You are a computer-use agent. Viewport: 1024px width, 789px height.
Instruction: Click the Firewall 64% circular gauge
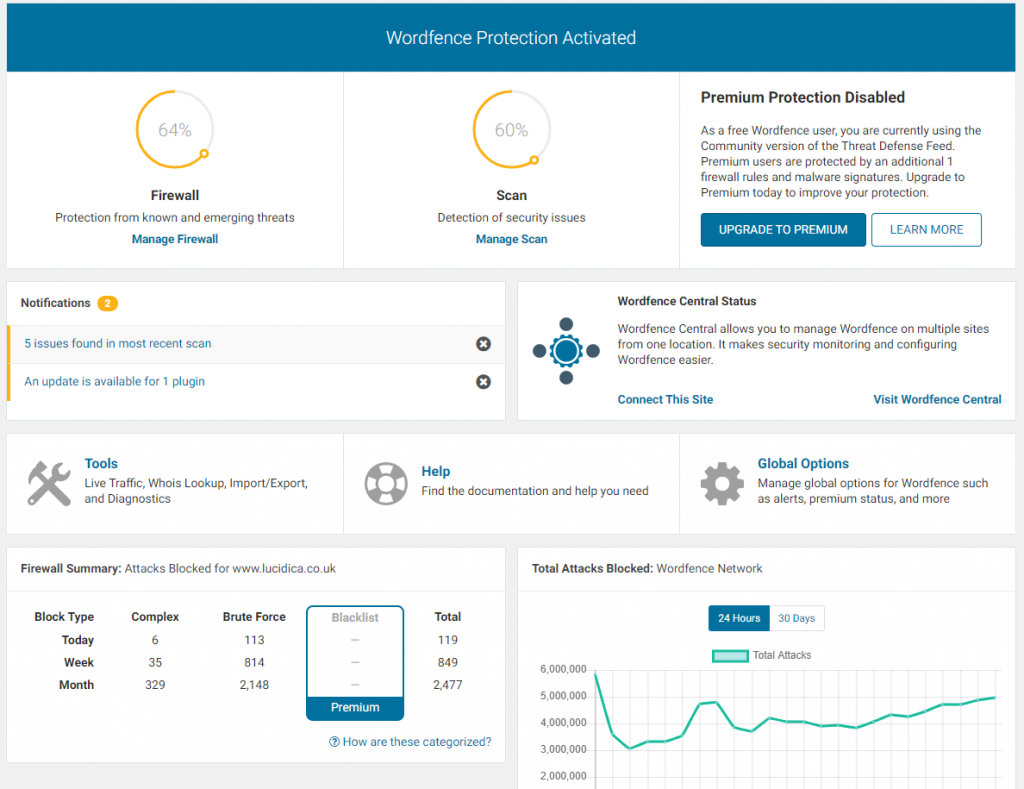(x=174, y=129)
